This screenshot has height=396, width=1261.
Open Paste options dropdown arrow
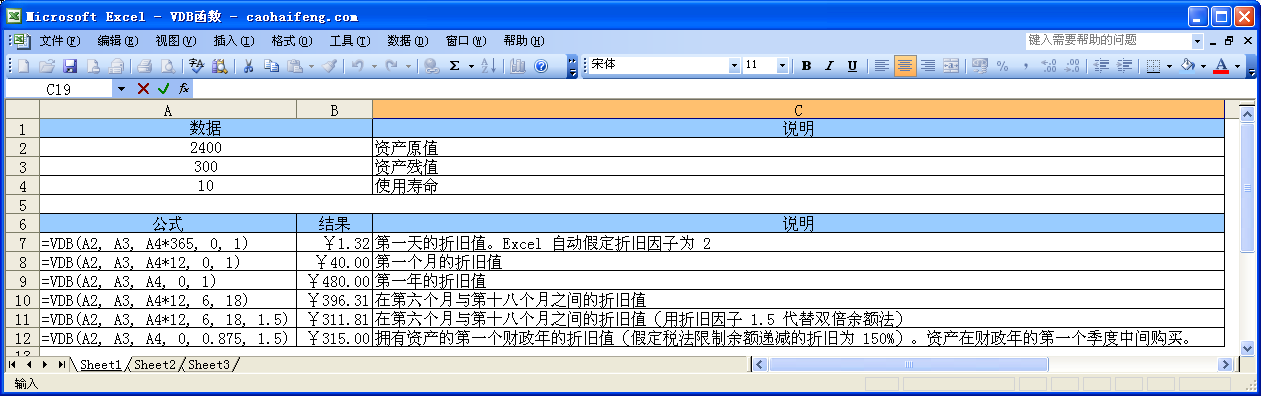[310, 66]
